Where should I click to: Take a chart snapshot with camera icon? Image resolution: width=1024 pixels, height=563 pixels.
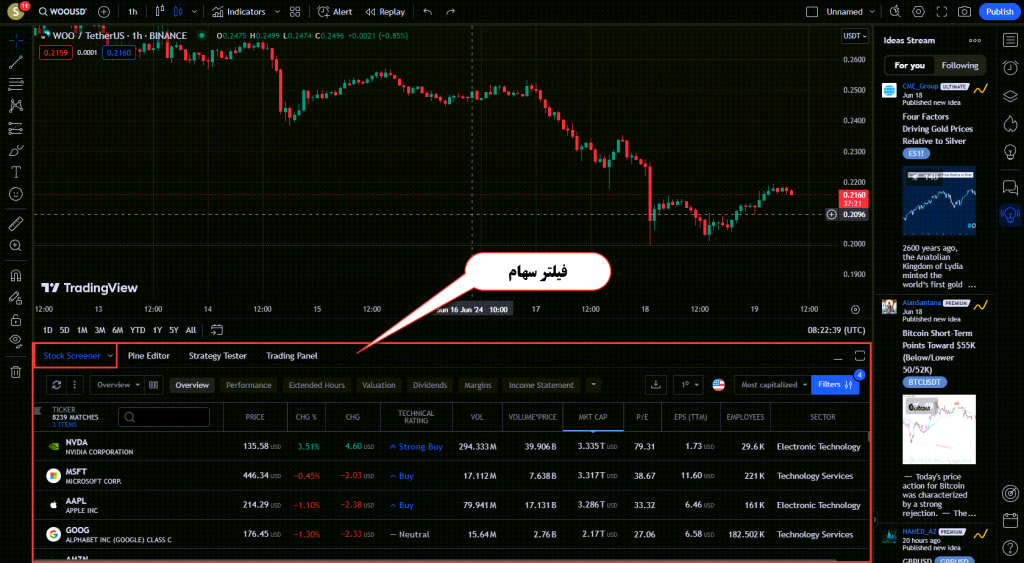[964, 12]
